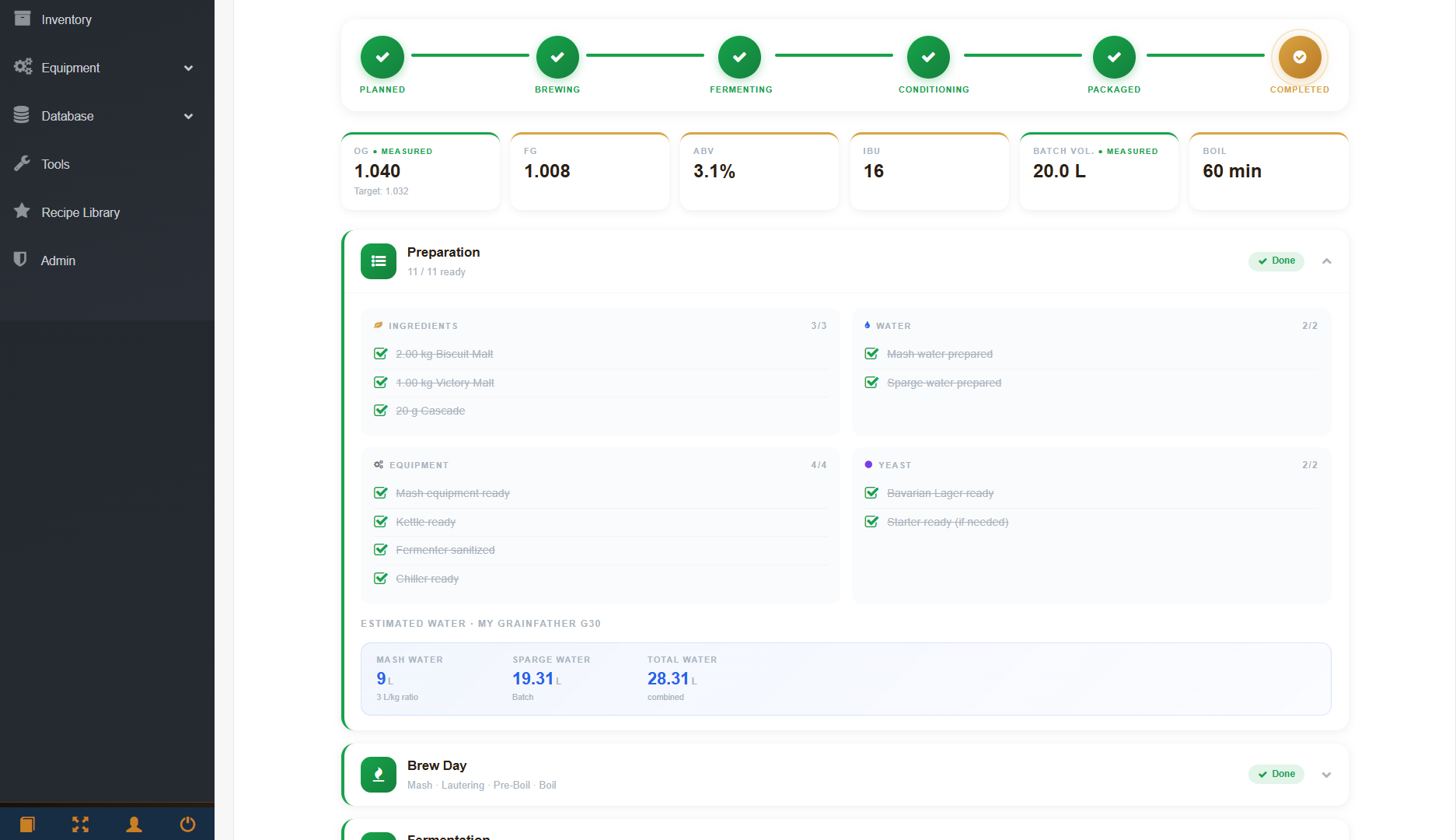
Task: Click the Brew Day flame icon
Action: [379, 775]
